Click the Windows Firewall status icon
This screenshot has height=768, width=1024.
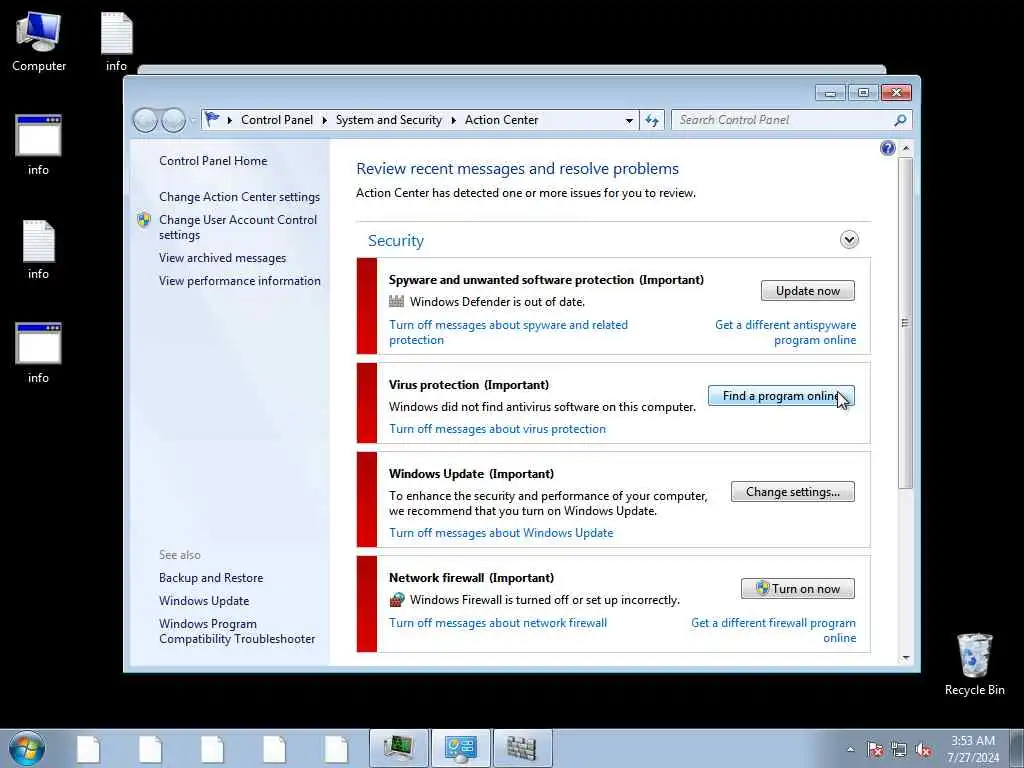tap(396, 600)
